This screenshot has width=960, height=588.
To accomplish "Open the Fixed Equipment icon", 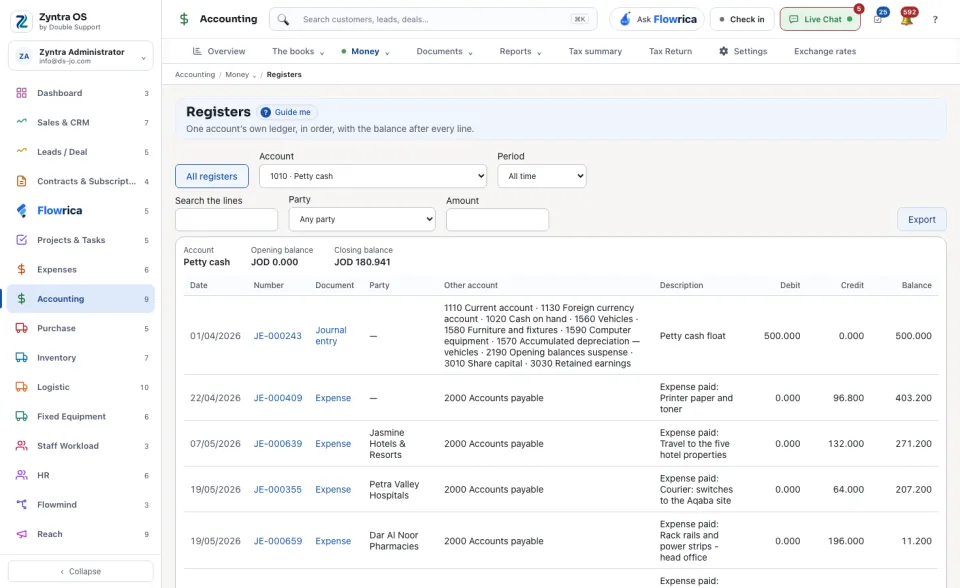I will tap(21, 416).
